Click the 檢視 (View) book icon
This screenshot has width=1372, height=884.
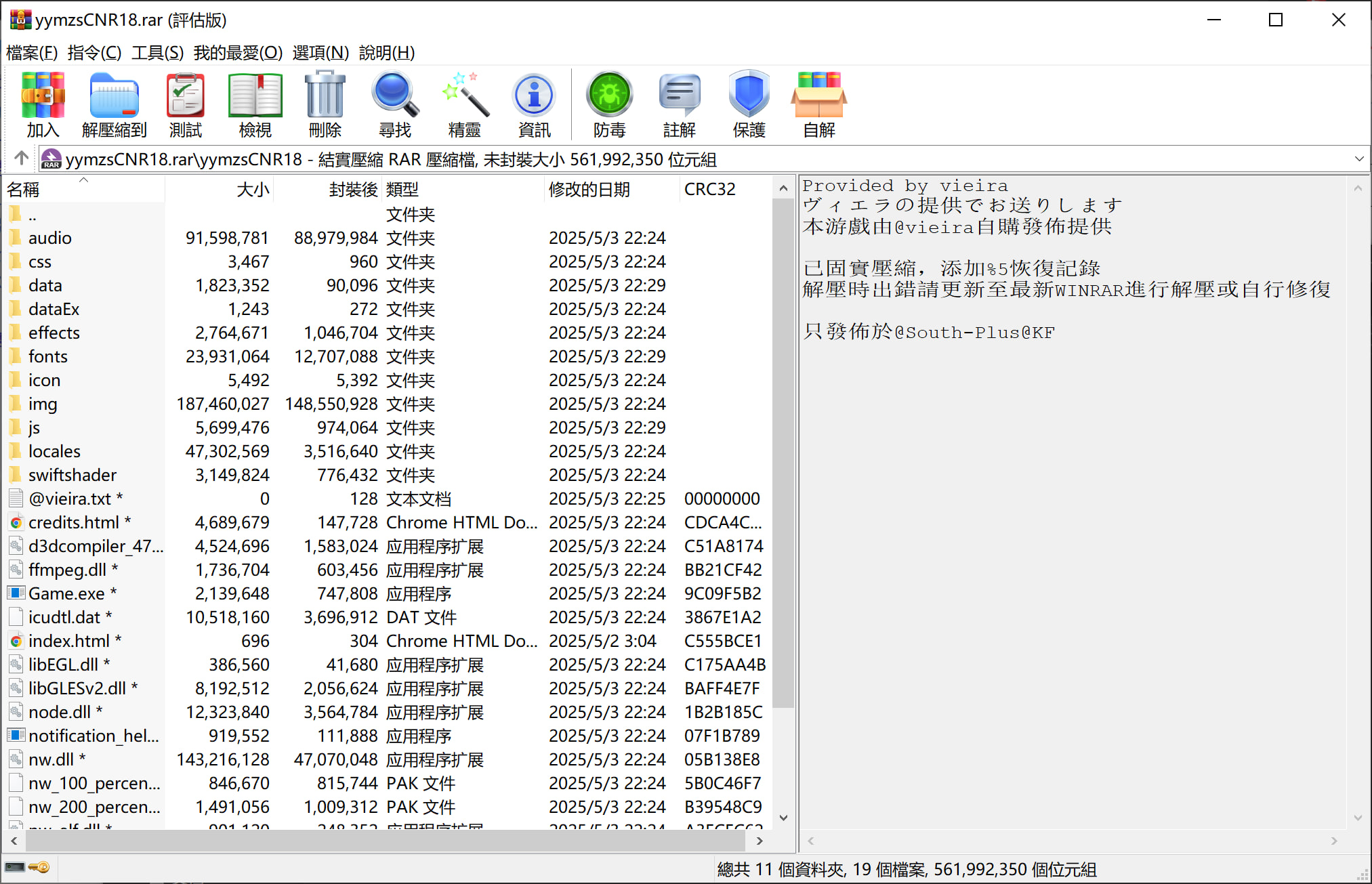255,96
